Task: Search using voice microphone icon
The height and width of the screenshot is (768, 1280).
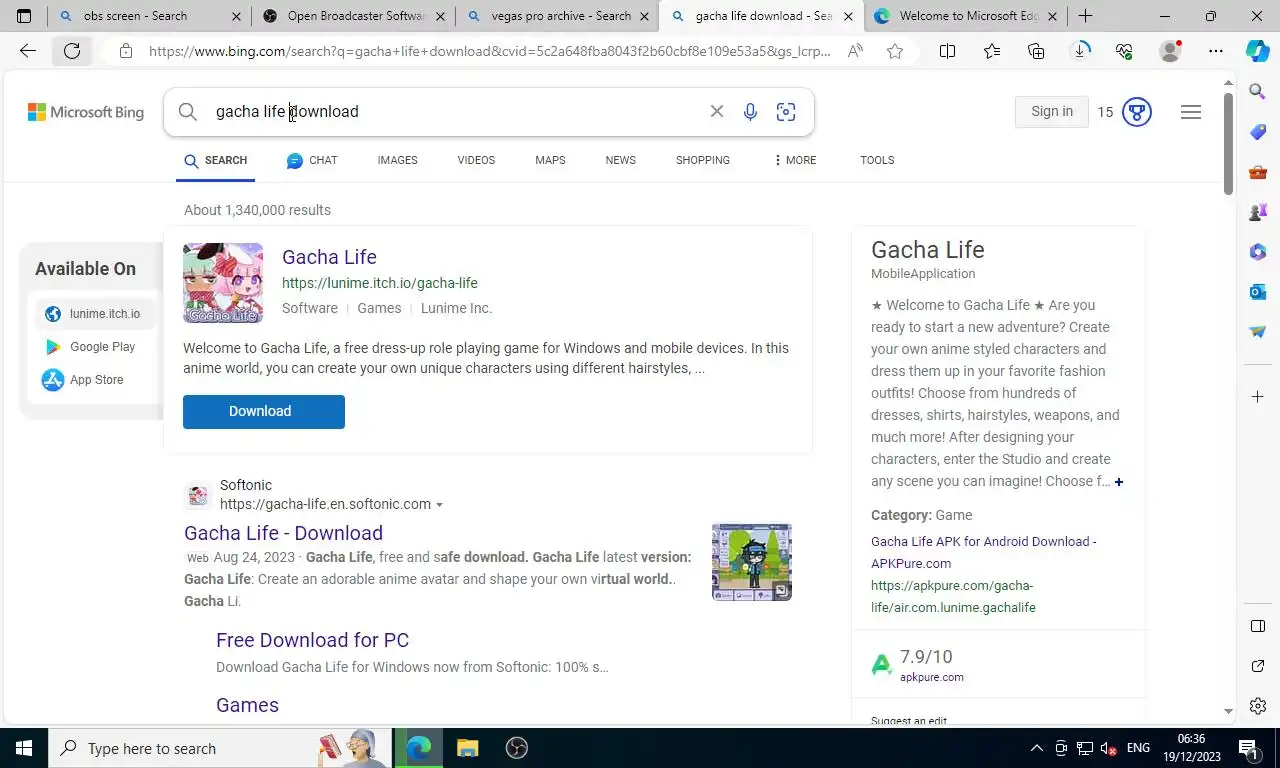Action: [x=750, y=112]
